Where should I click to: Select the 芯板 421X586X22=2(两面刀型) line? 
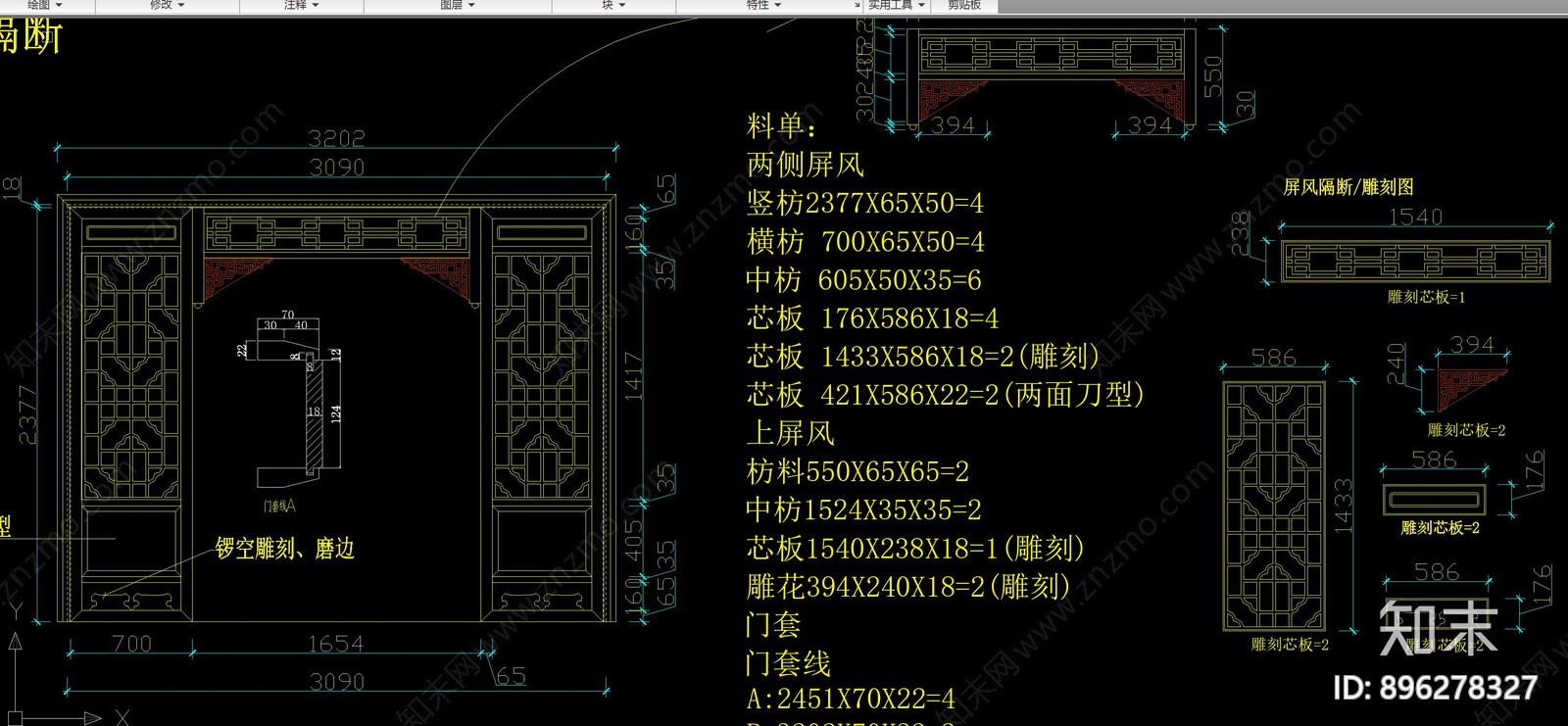pos(946,394)
